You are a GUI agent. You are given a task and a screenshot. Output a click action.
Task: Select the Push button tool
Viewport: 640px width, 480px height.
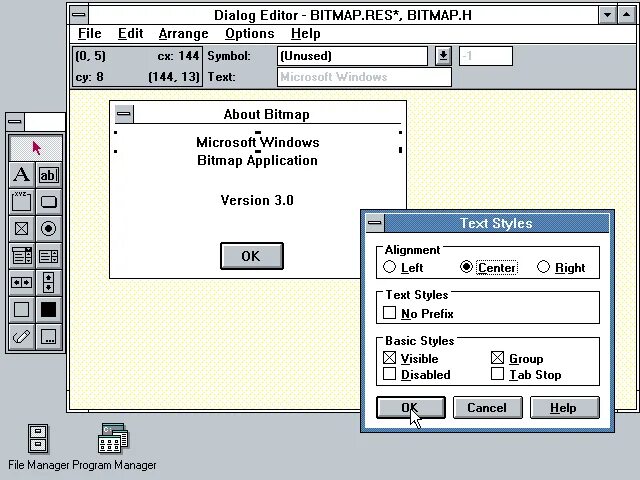[x=49, y=202]
